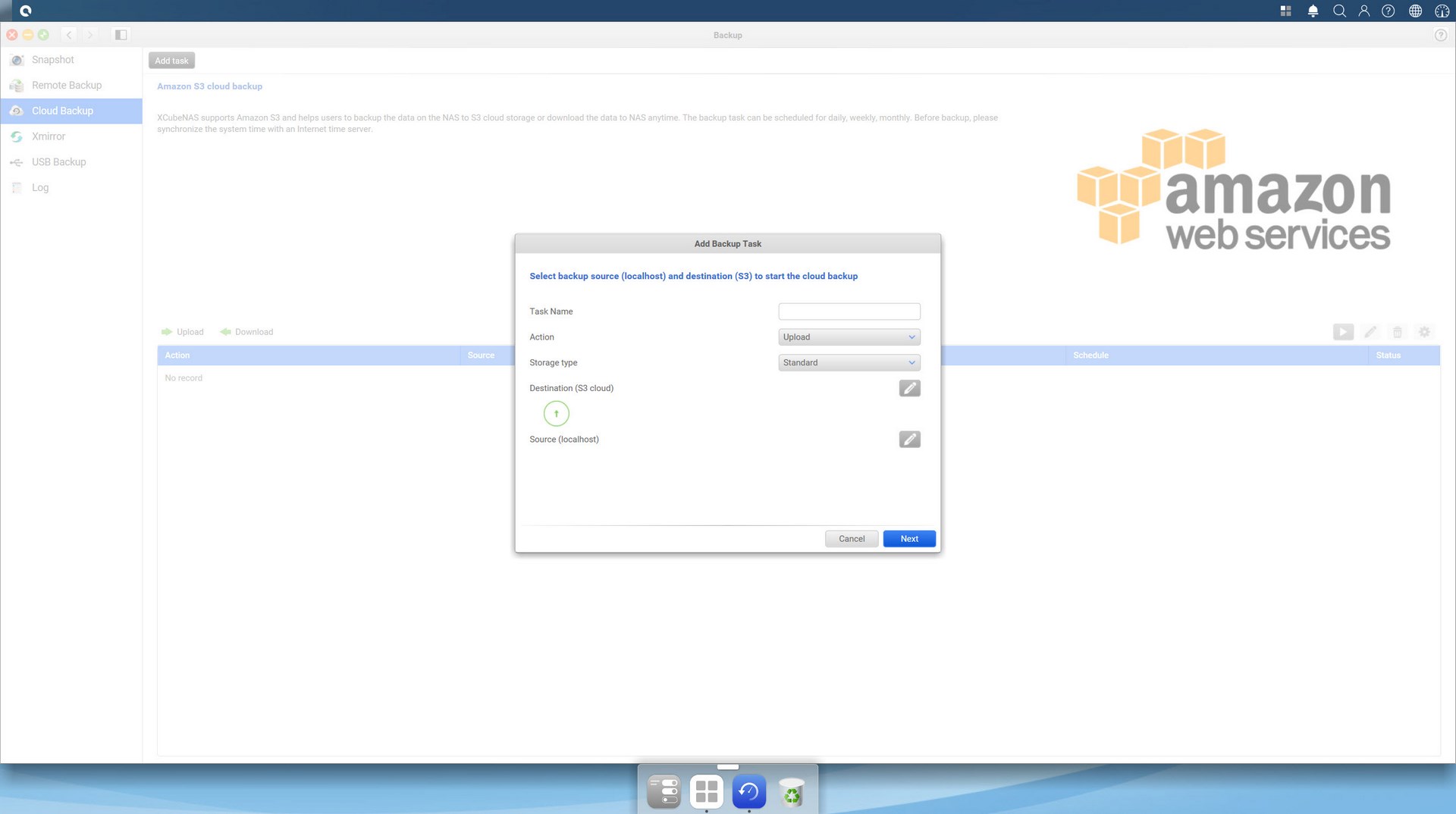Open the Action dropdown set to Upload

[849, 337]
